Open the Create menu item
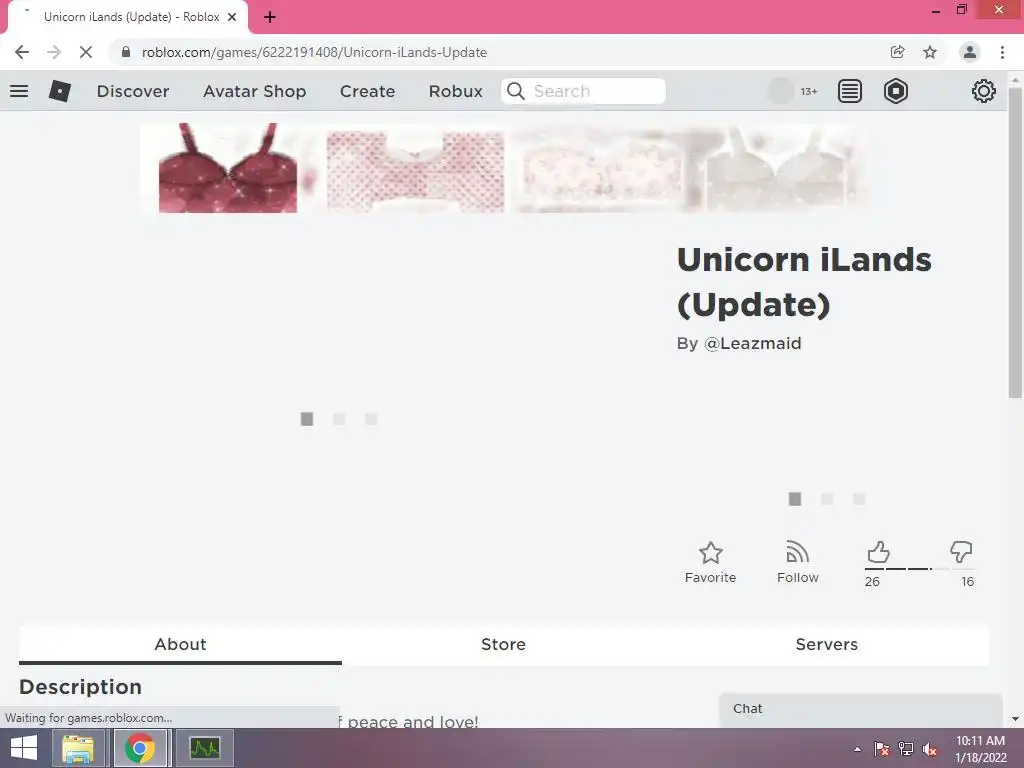This screenshot has width=1024, height=768. (x=367, y=91)
